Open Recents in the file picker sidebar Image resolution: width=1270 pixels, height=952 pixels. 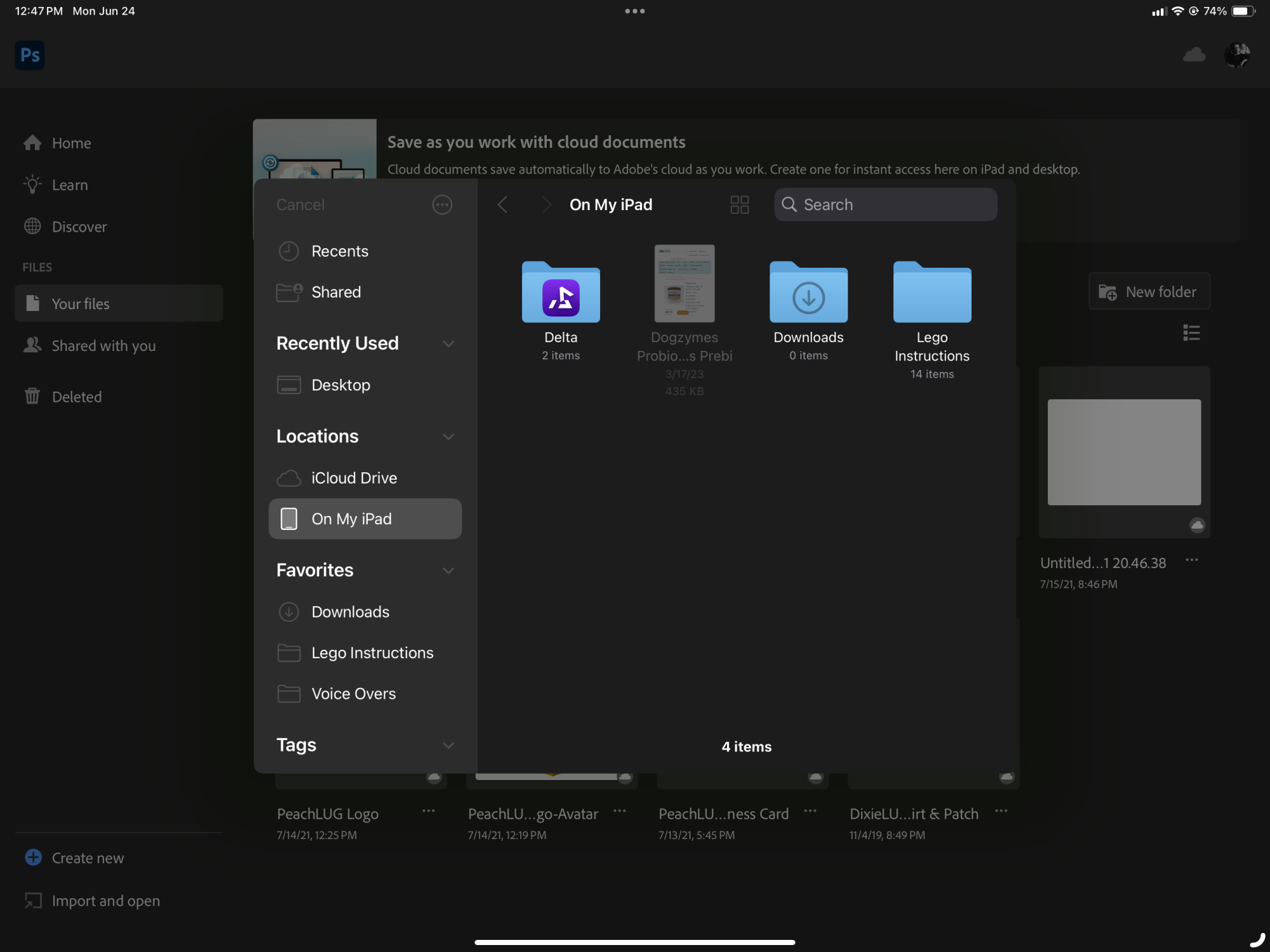click(x=340, y=251)
